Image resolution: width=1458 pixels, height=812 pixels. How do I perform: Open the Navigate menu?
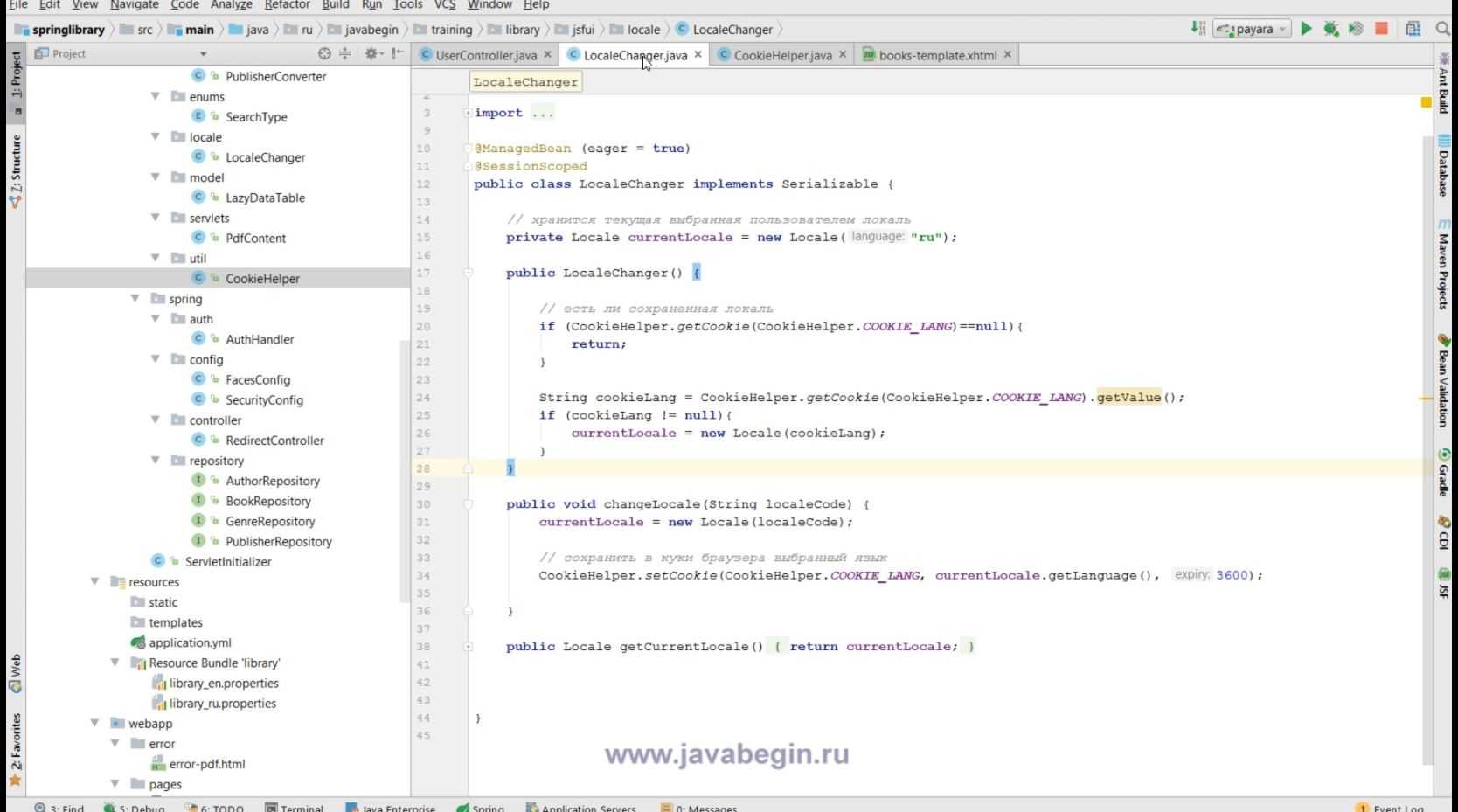coord(135,4)
